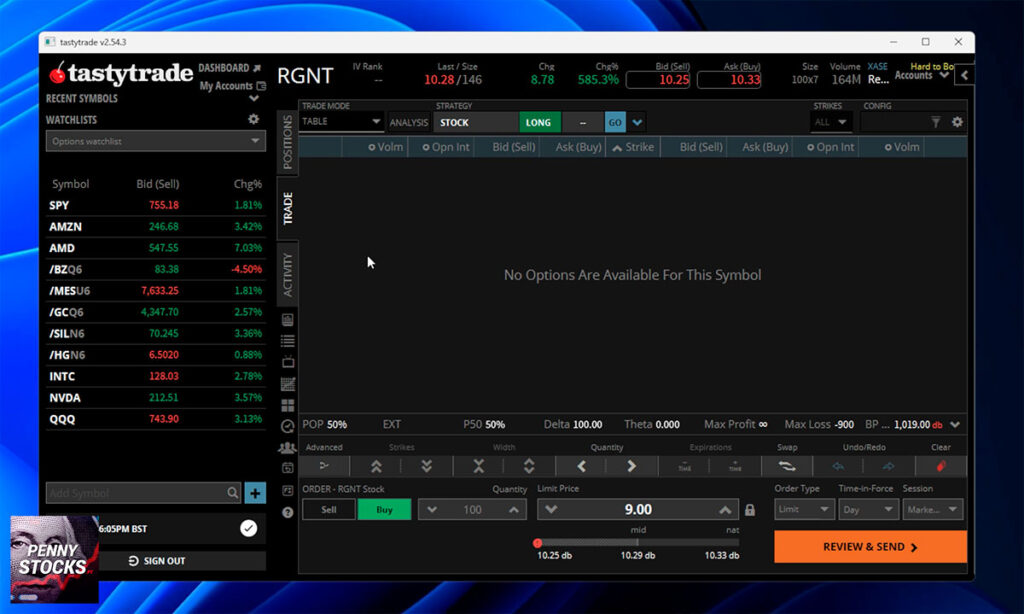Screen dimensions: 1024x614
Task: Toggle the right Opn Int column header
Action: pos(830,147)
